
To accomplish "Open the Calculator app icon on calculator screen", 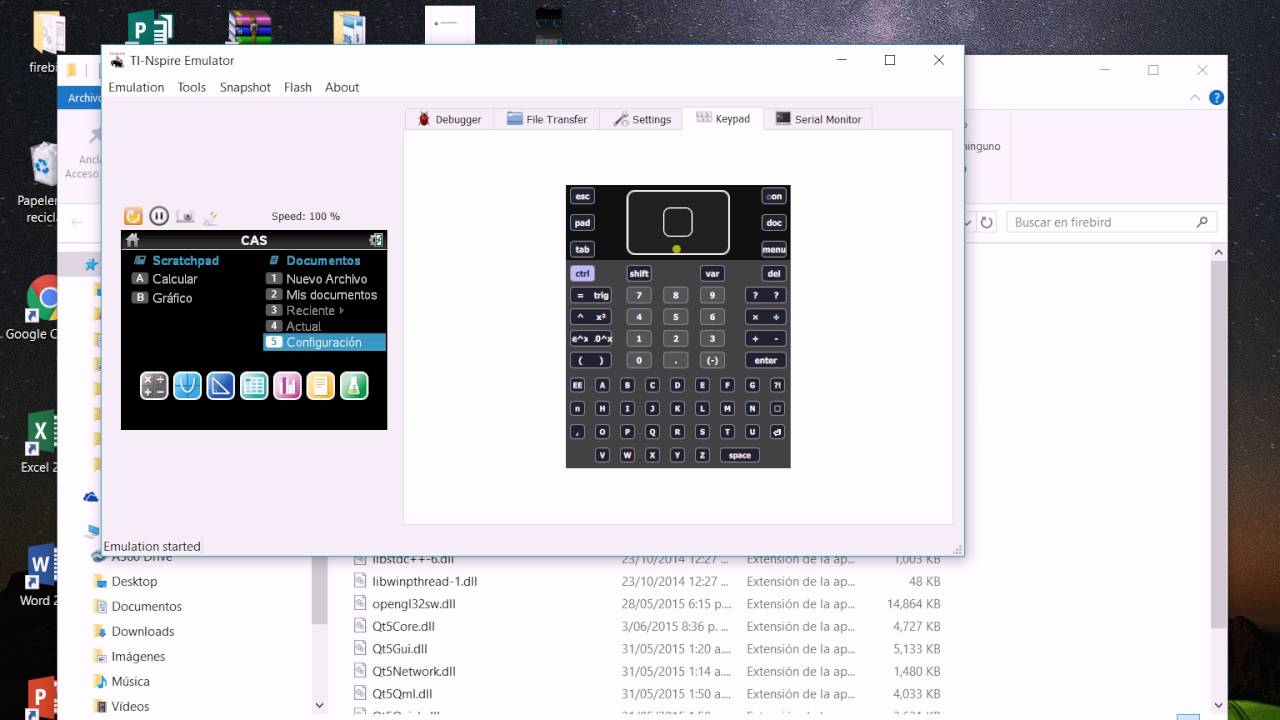I will point(154,386).
